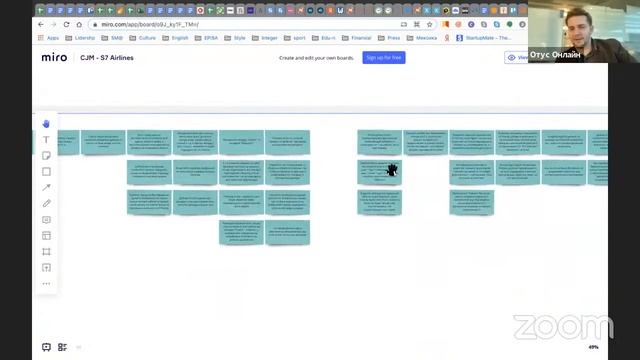Click the View eye mode button

pos(516,58)
